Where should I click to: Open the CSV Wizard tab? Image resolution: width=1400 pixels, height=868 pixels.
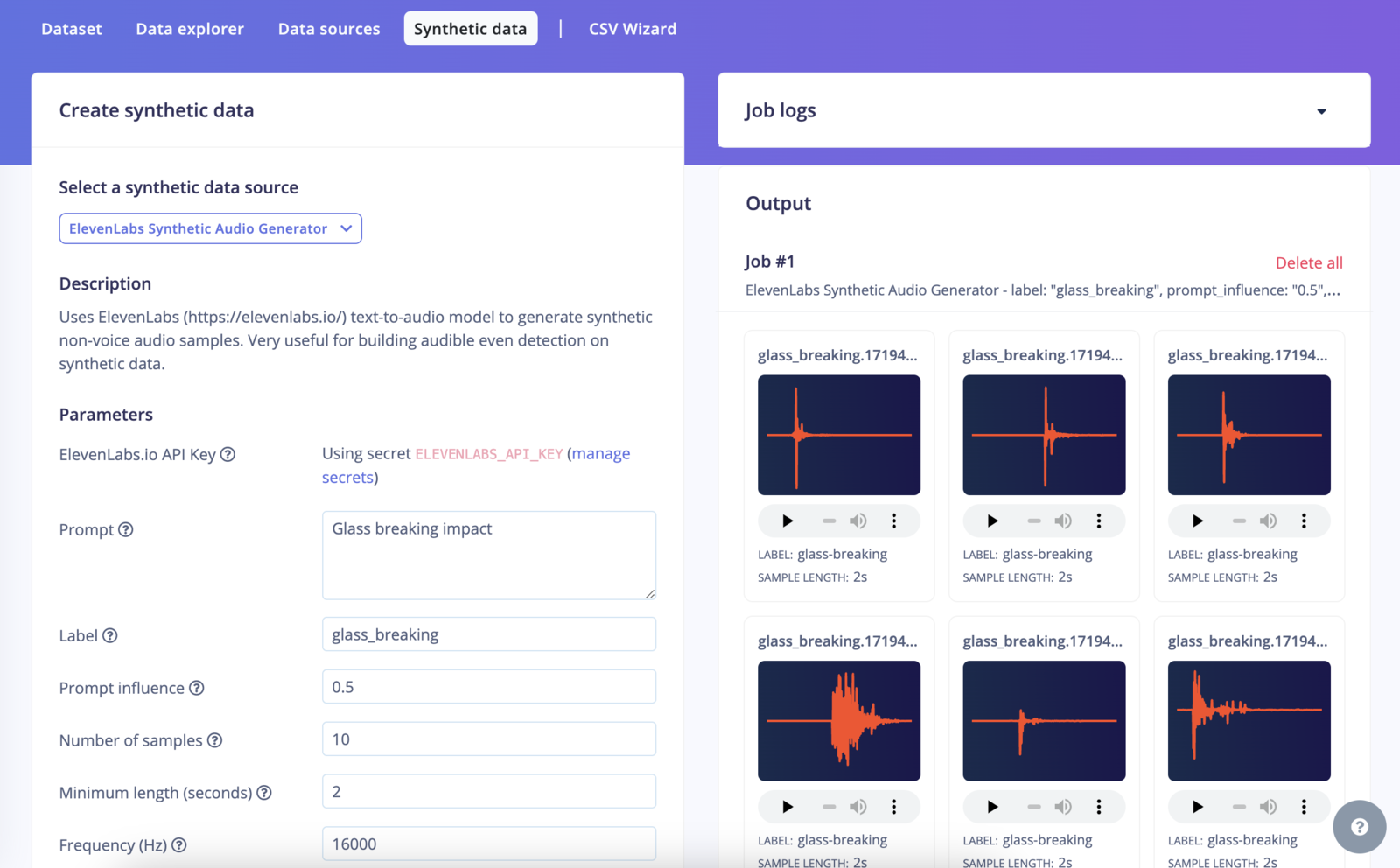point(633,29)
